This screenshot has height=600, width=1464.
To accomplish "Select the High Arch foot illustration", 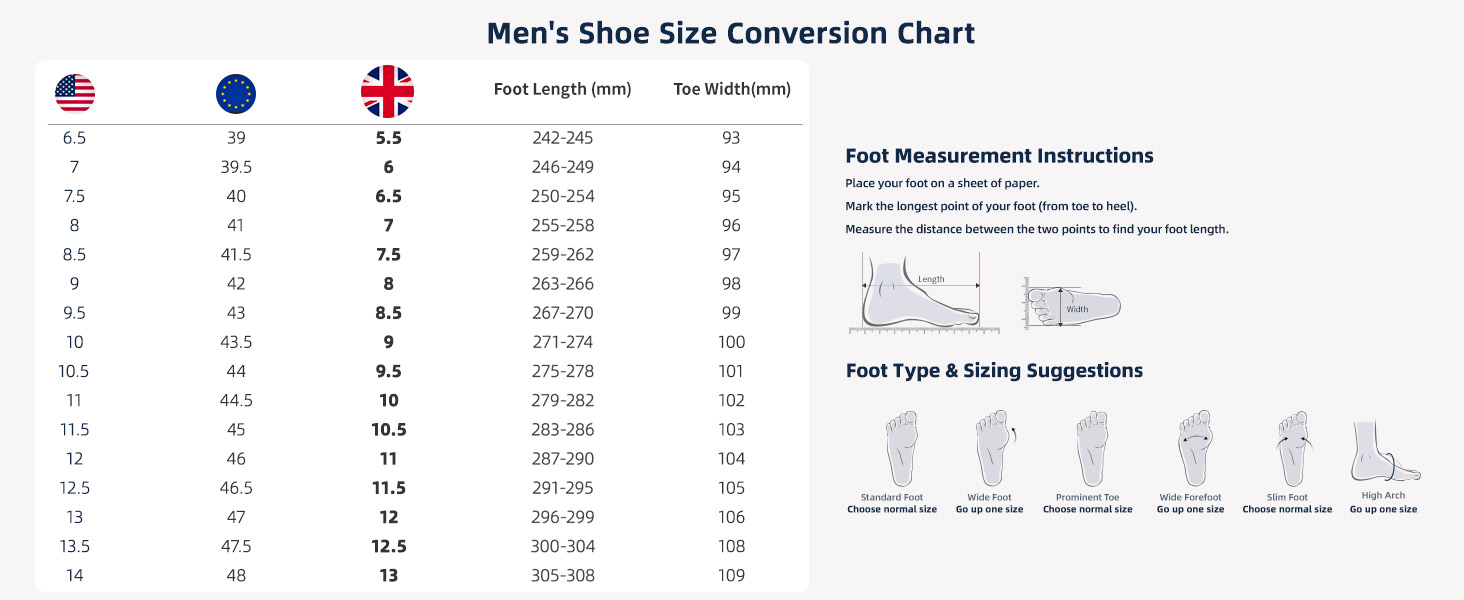I will pyautogui.click(x=1384, y=452).
